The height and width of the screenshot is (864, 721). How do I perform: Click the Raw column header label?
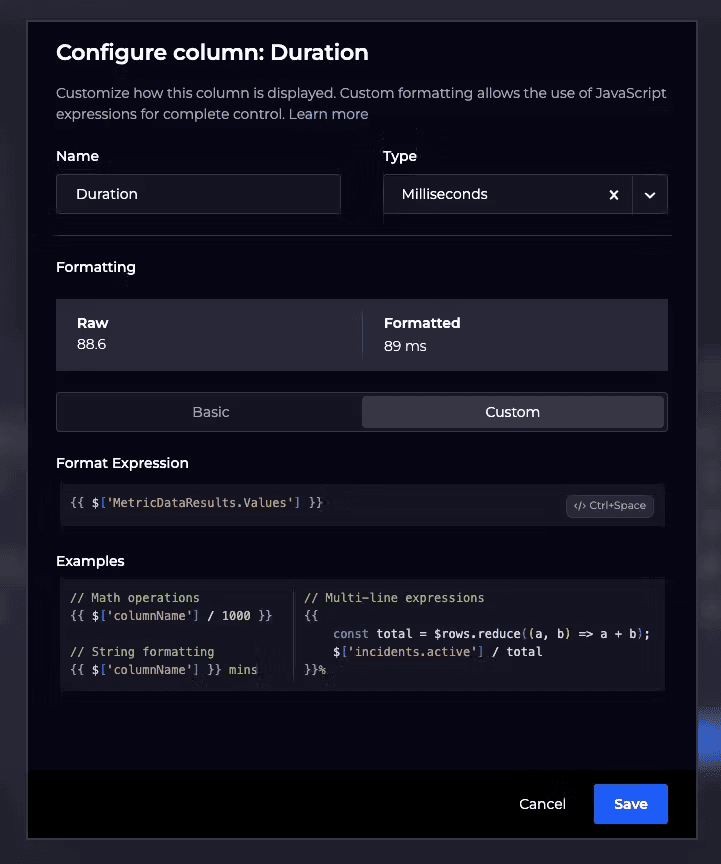pyautogui.click(x=93, y=323)
